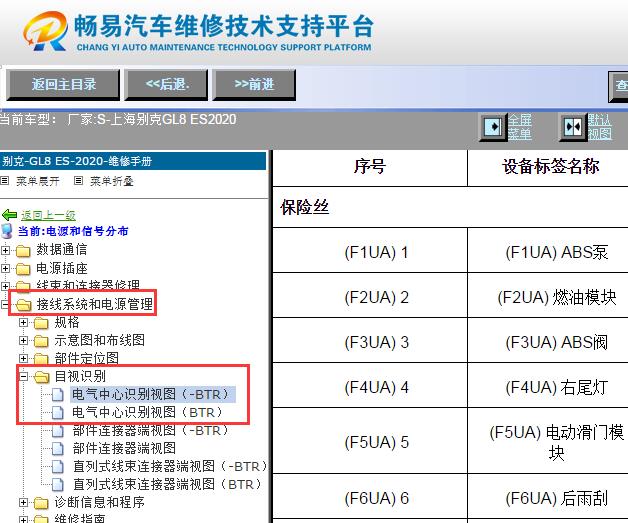The image size is (628, 523).
Task: Click the default view icon
Action: (573, 127)
